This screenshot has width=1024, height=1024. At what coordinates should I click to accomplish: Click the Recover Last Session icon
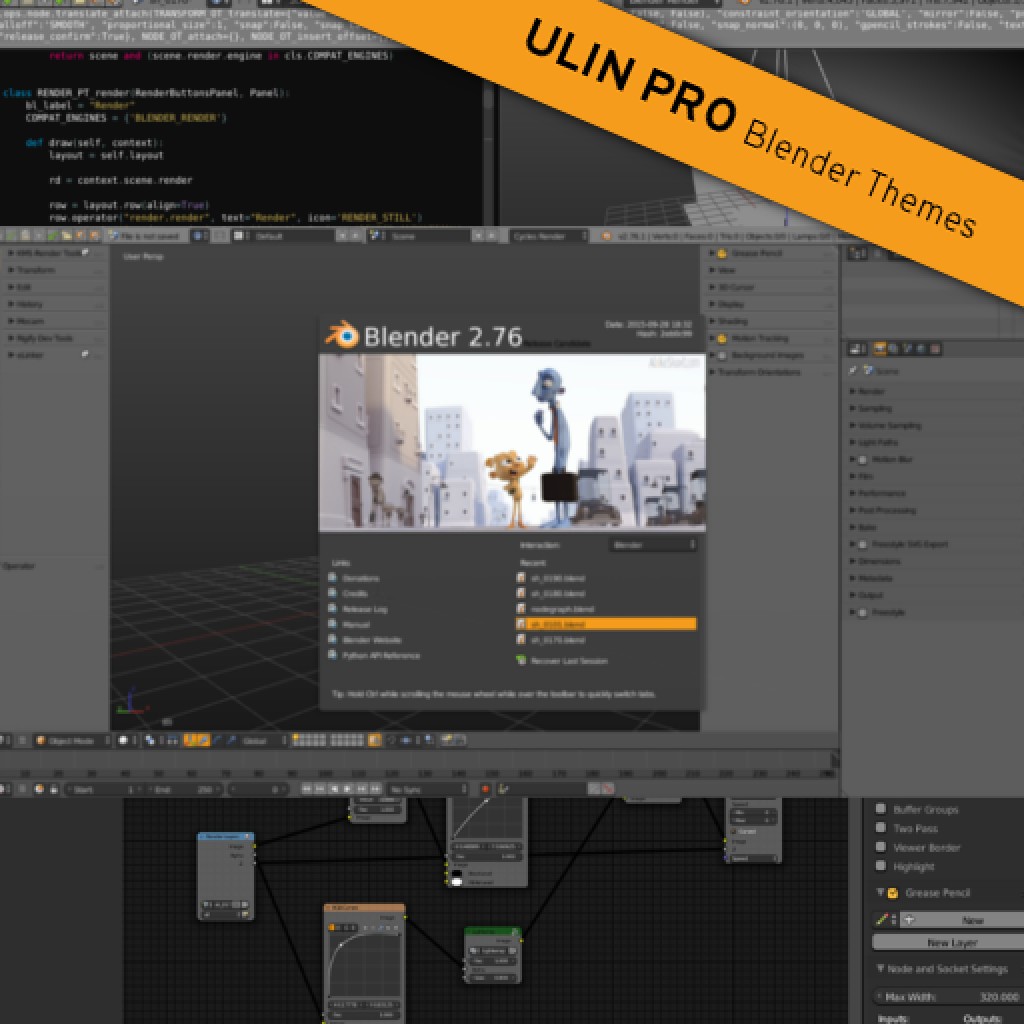[520, 661]
